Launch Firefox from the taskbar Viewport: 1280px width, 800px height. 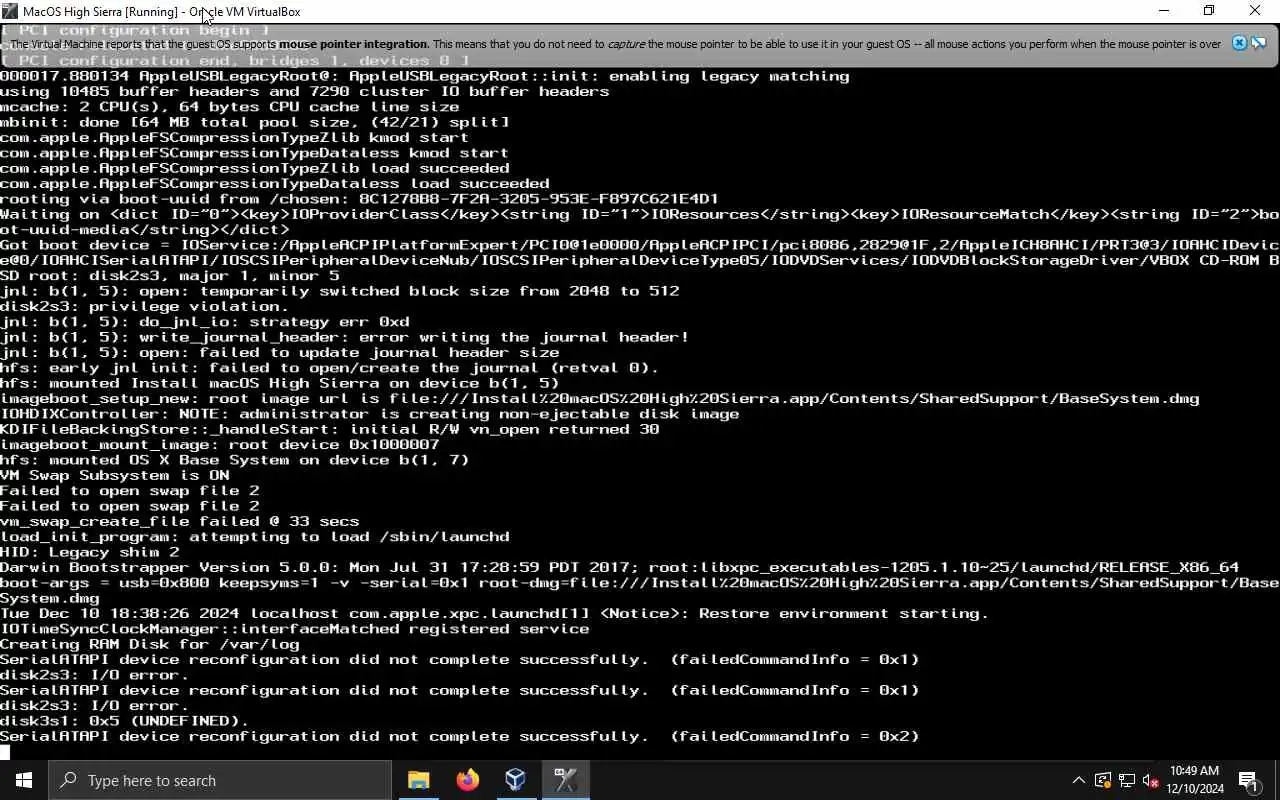[467, 780]
